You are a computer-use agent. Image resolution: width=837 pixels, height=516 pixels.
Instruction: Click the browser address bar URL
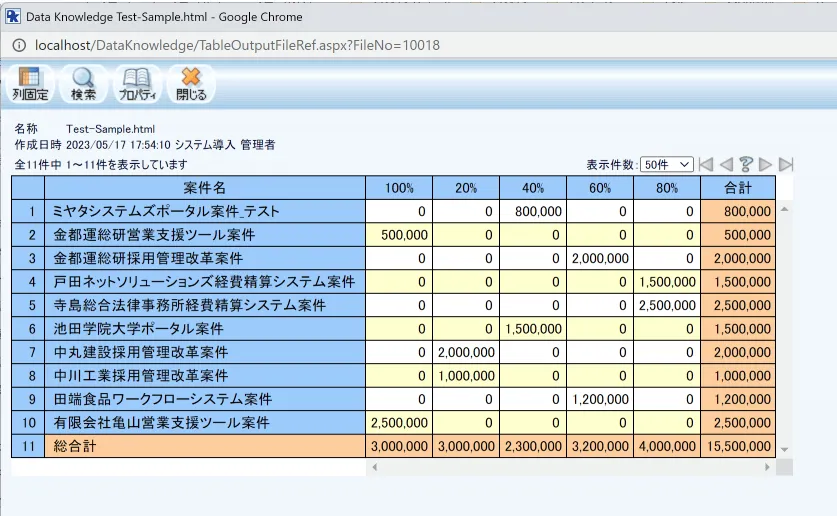pyautogui.click(x=237, y=45)
